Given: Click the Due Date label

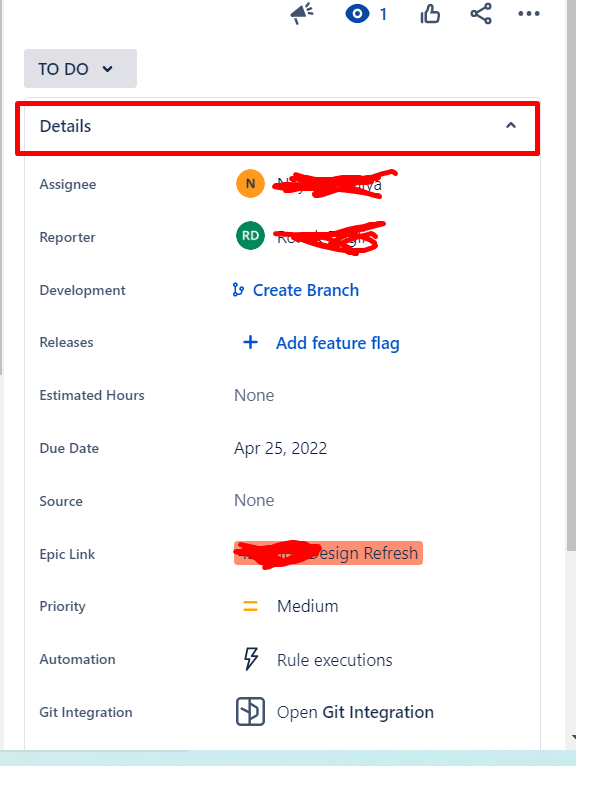Looking at the screenshot, I should point(69,449).
